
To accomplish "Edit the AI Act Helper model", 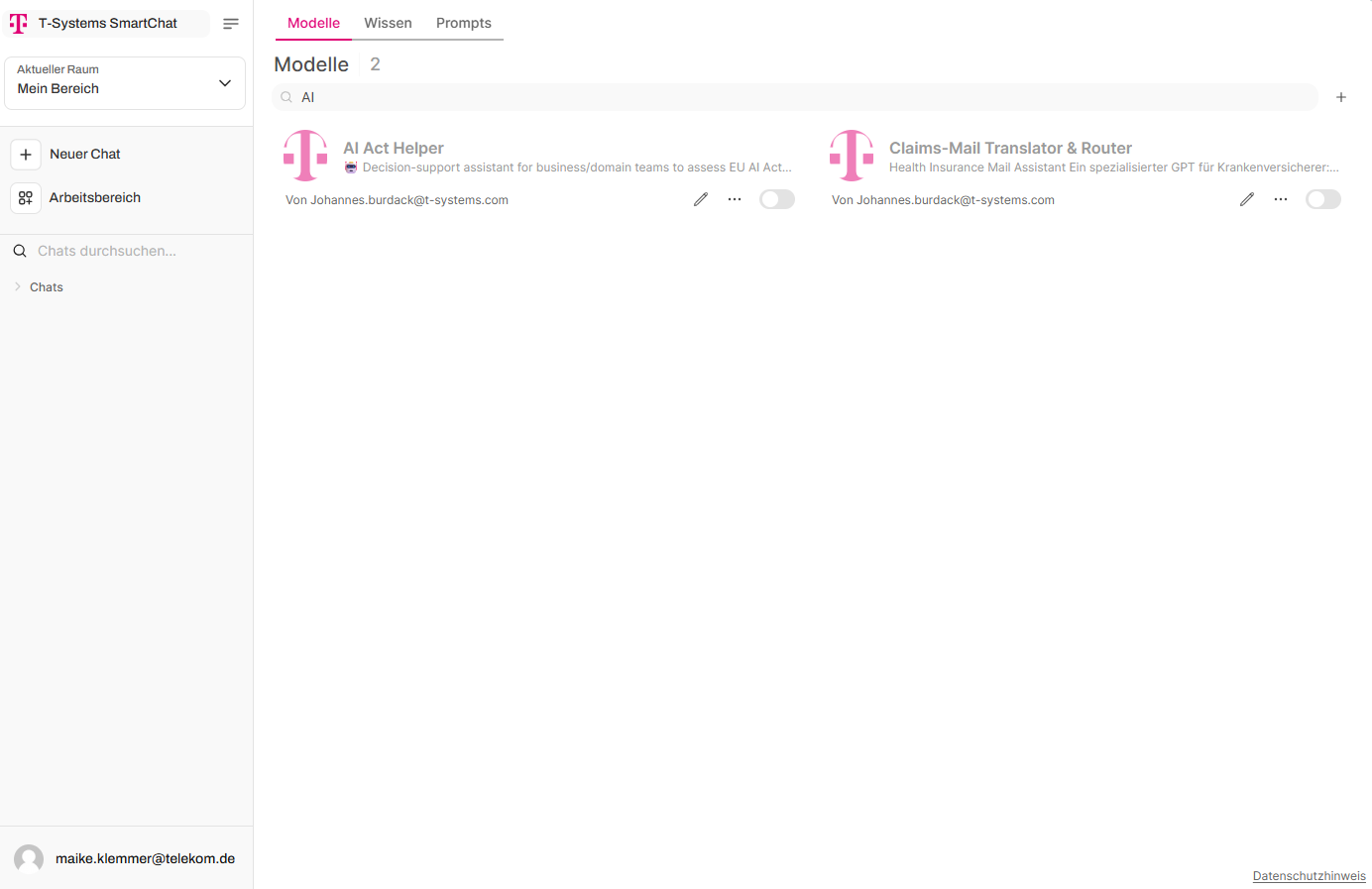I will click(701, 199).
